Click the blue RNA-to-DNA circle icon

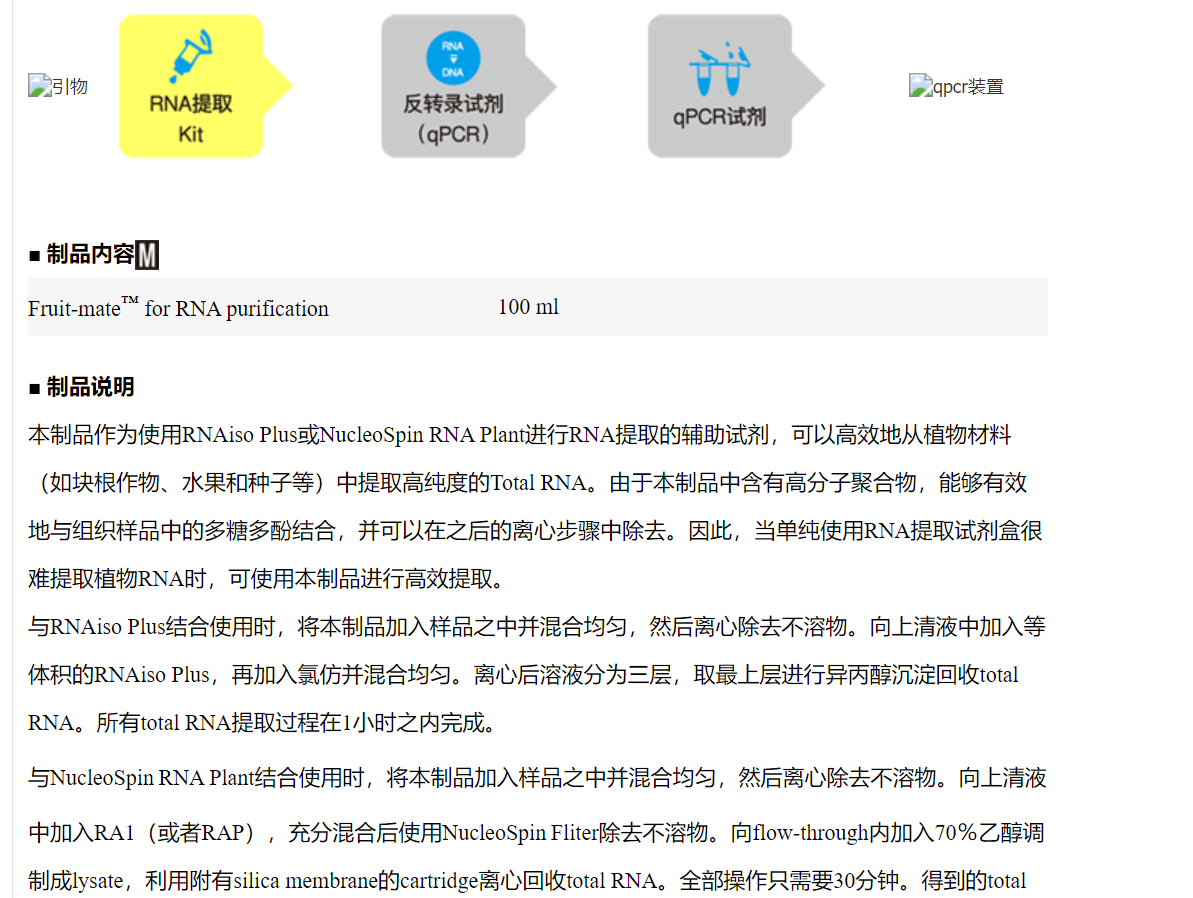pyautogui.click(x=453, y=57)
